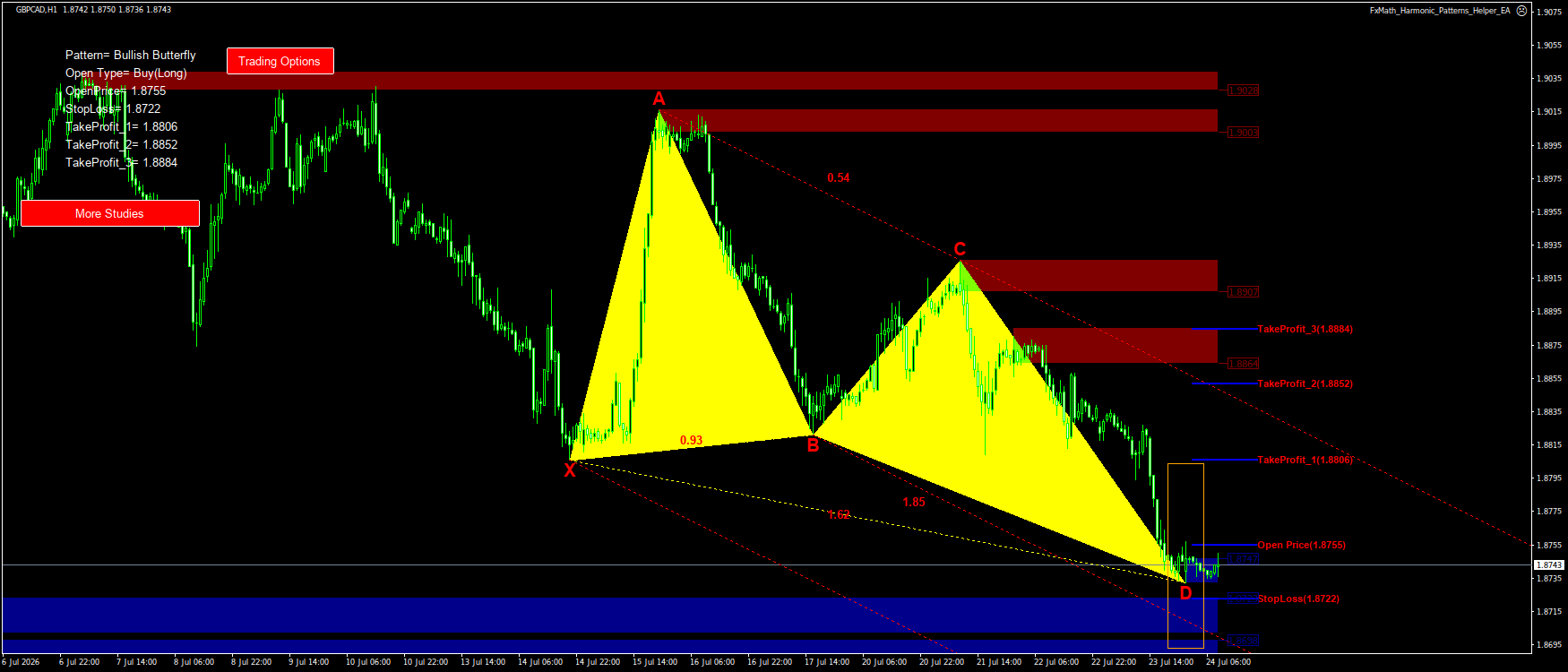Select the 1.8747 blue zone price tag
The image size is (1568, 672).
(1243, 559)
